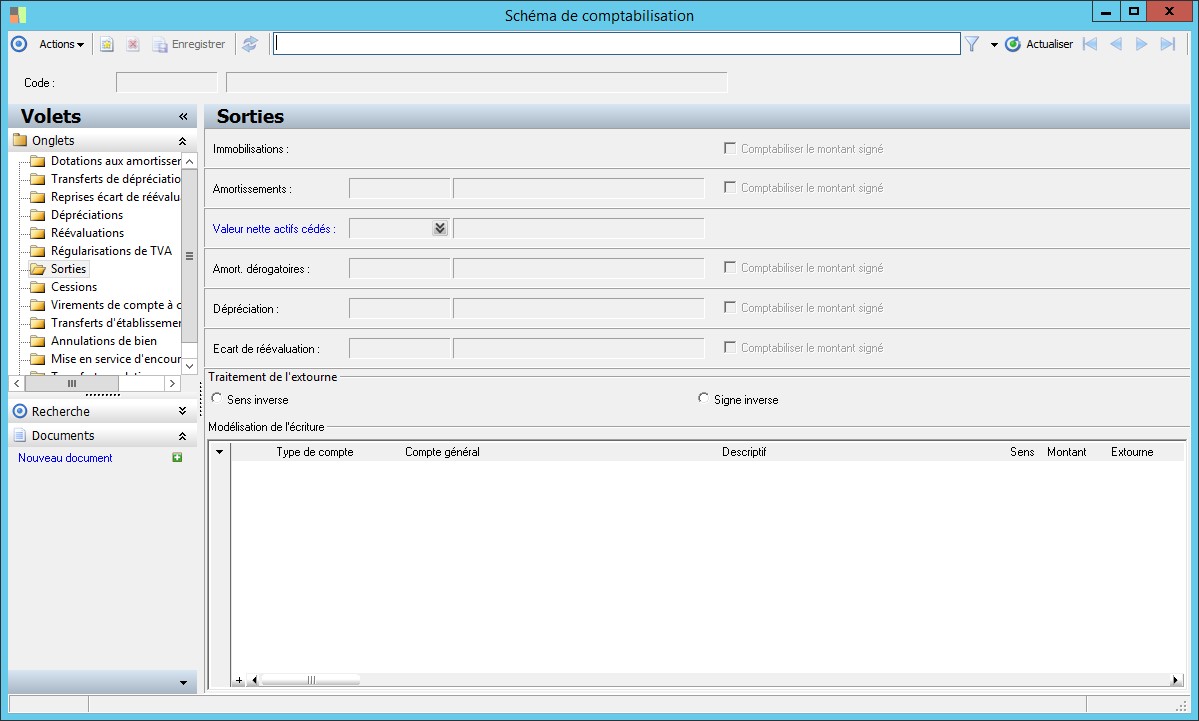Click the Amortissements account code field

[x=399, y=188]
